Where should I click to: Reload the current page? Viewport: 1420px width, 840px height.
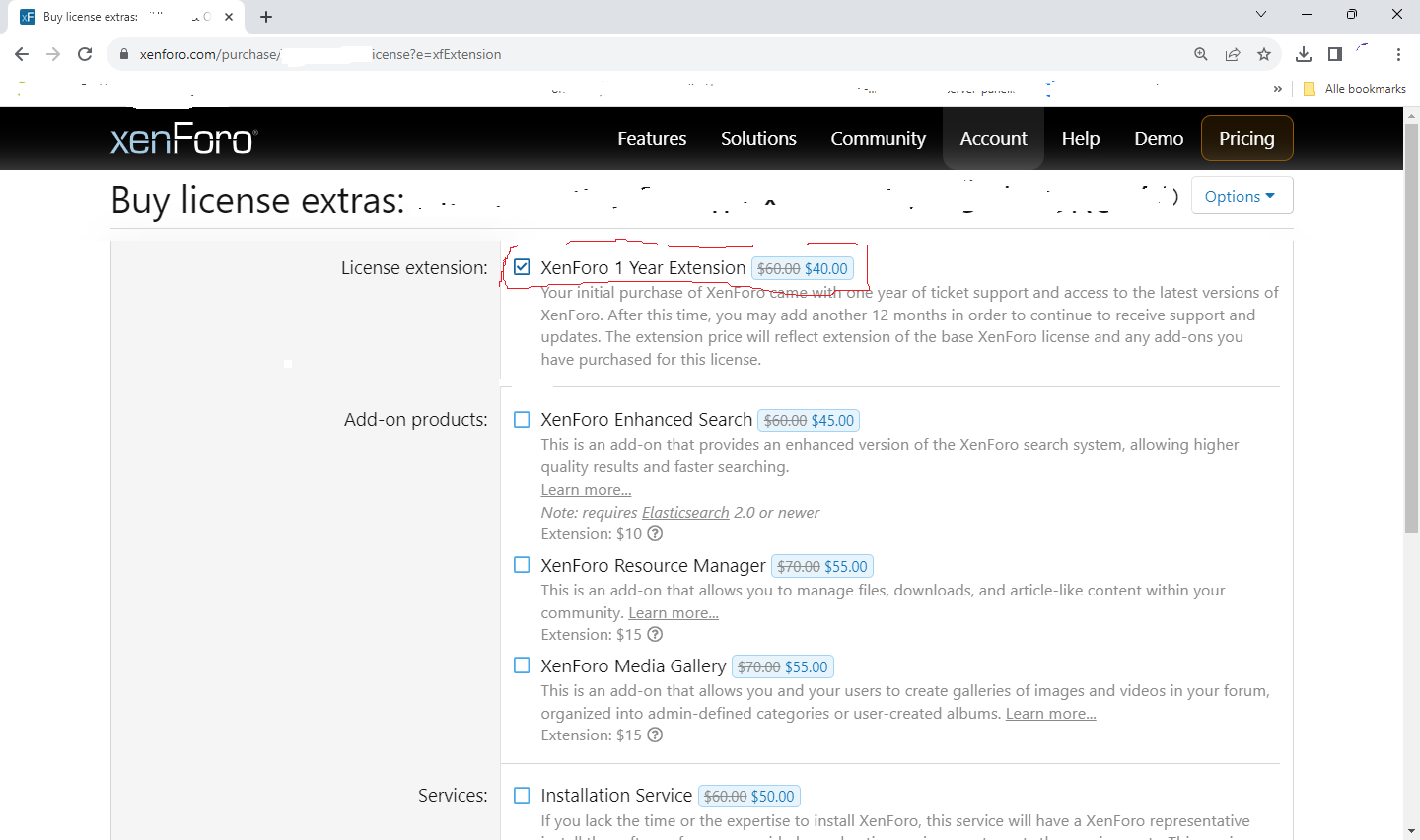[85, 54]
